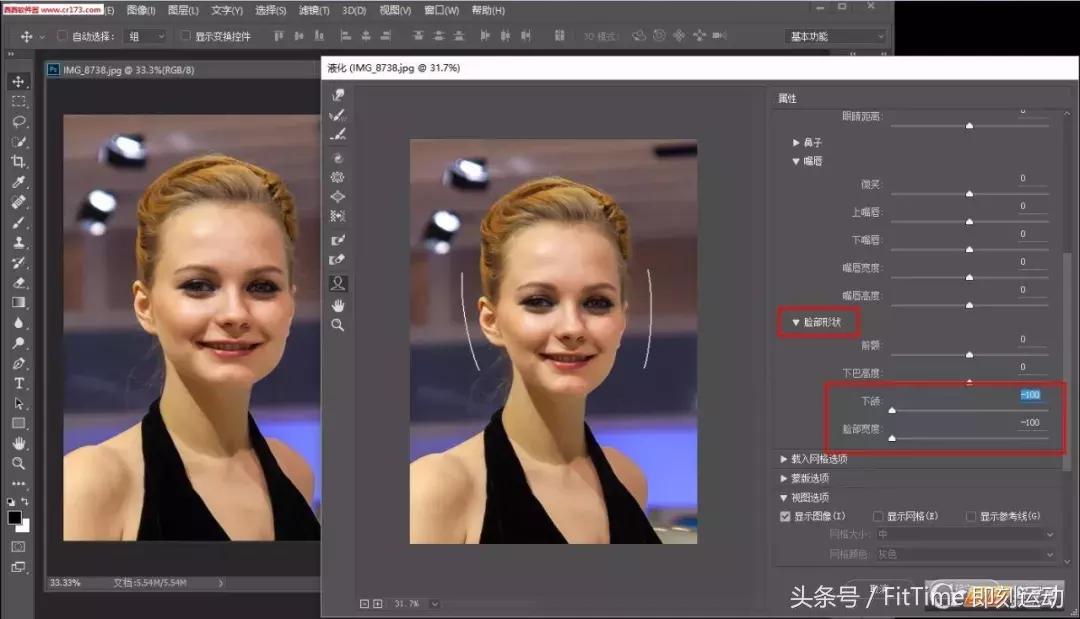Select the Lasso tool
The image size is (1080, 619).
click(18, 122)
